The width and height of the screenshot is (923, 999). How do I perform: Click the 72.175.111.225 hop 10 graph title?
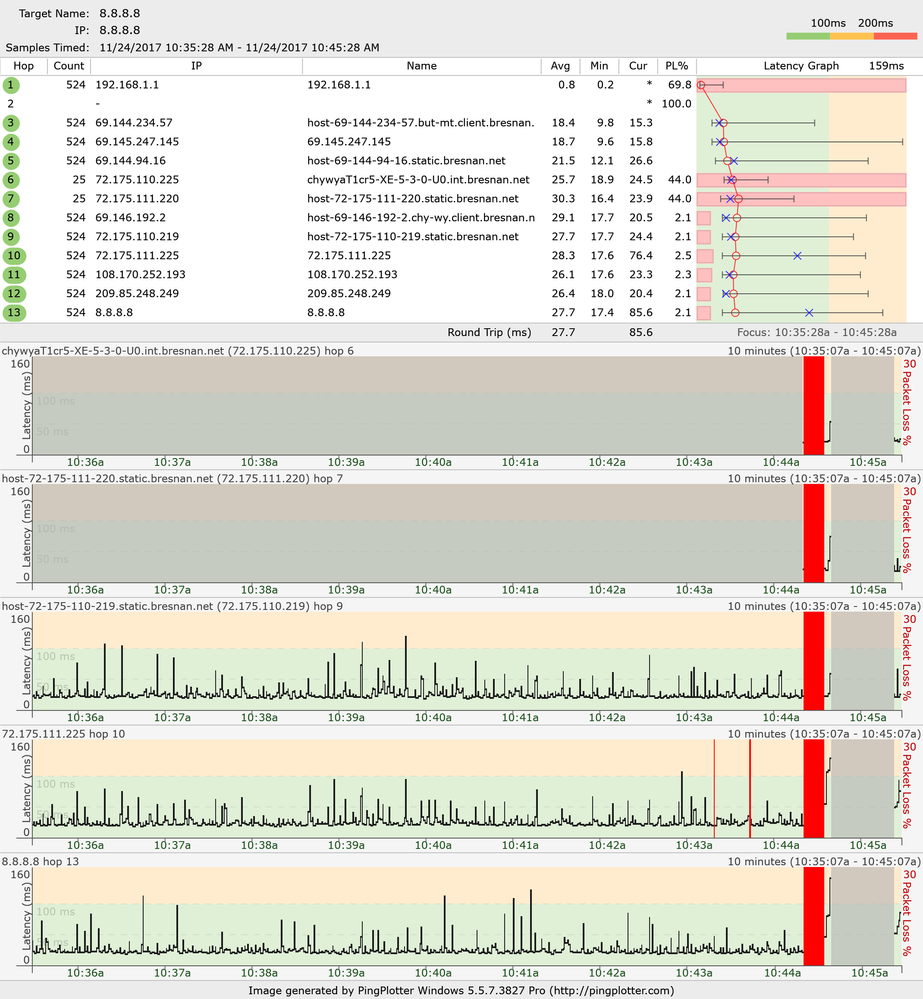(64, 734)
